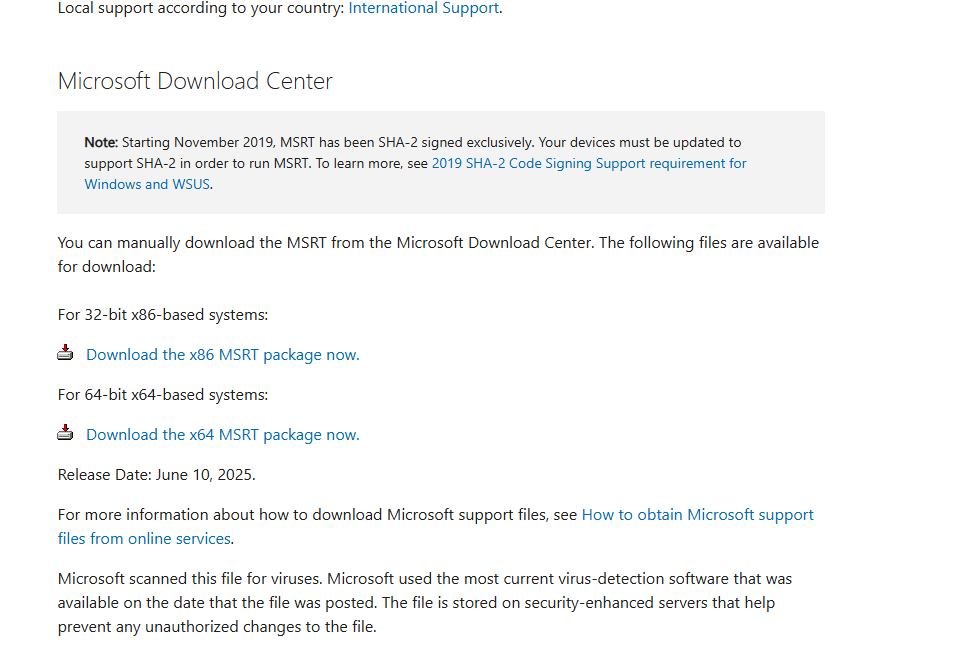The height and width of the screenshot is (661, 962).
Task: Click 'Local support according to your country' text
Action: pyautogui.click(x=201, y=8)
